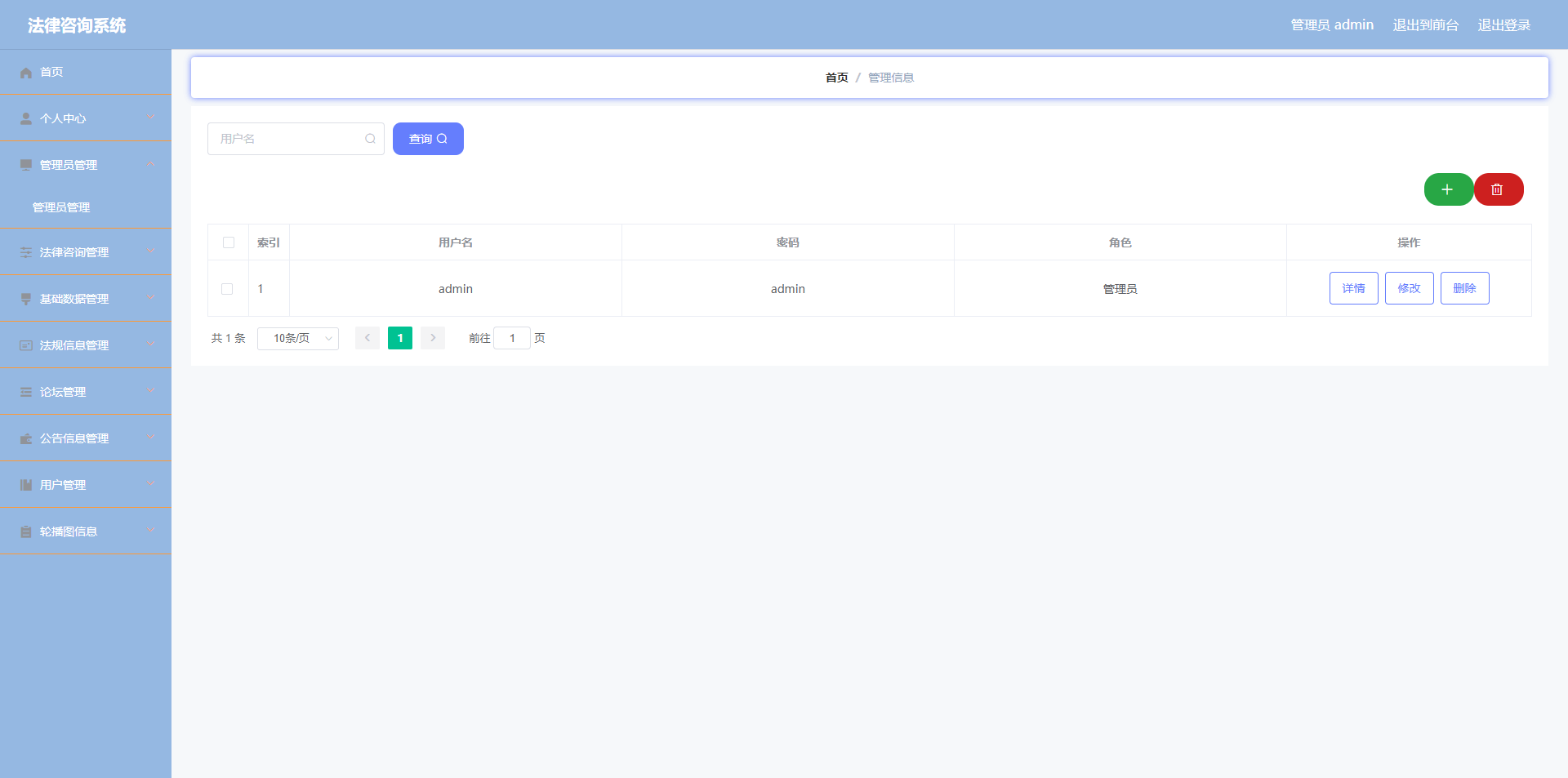Click the magnifier icon in 用户名 field
The height and width of the screenshot is (778, 1568).
pyautogui.click(x=370, y=139)
